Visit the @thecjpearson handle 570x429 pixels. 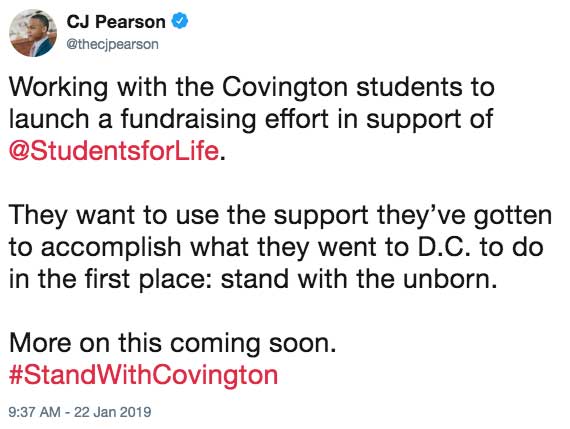tap(112, 44)
